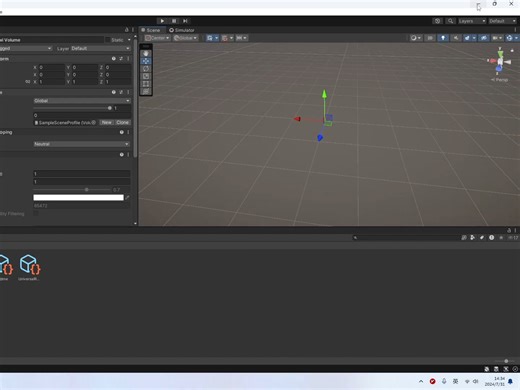
Task: Open the white color swatch picker
Action: [x=78, y=198]
